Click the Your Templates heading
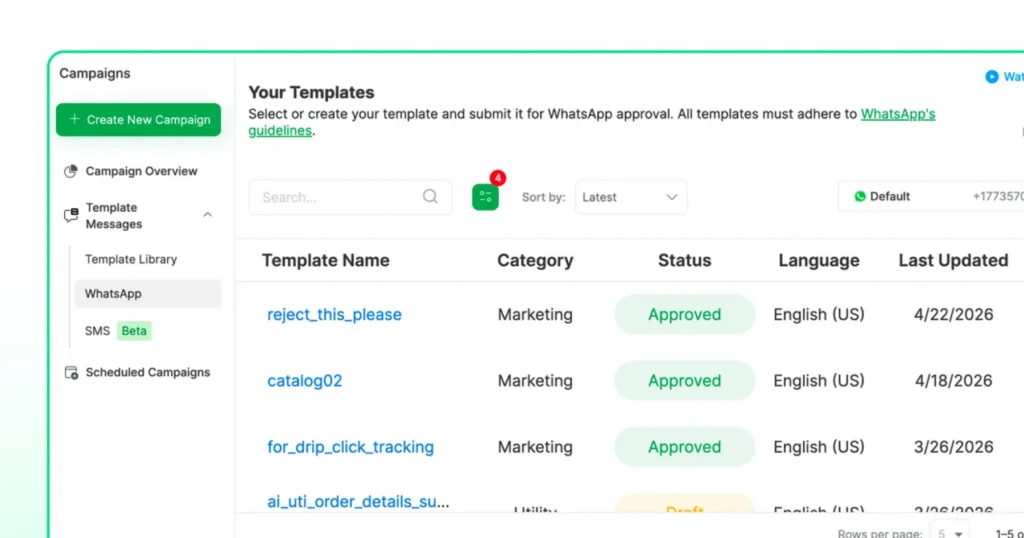 coord(312,93)
